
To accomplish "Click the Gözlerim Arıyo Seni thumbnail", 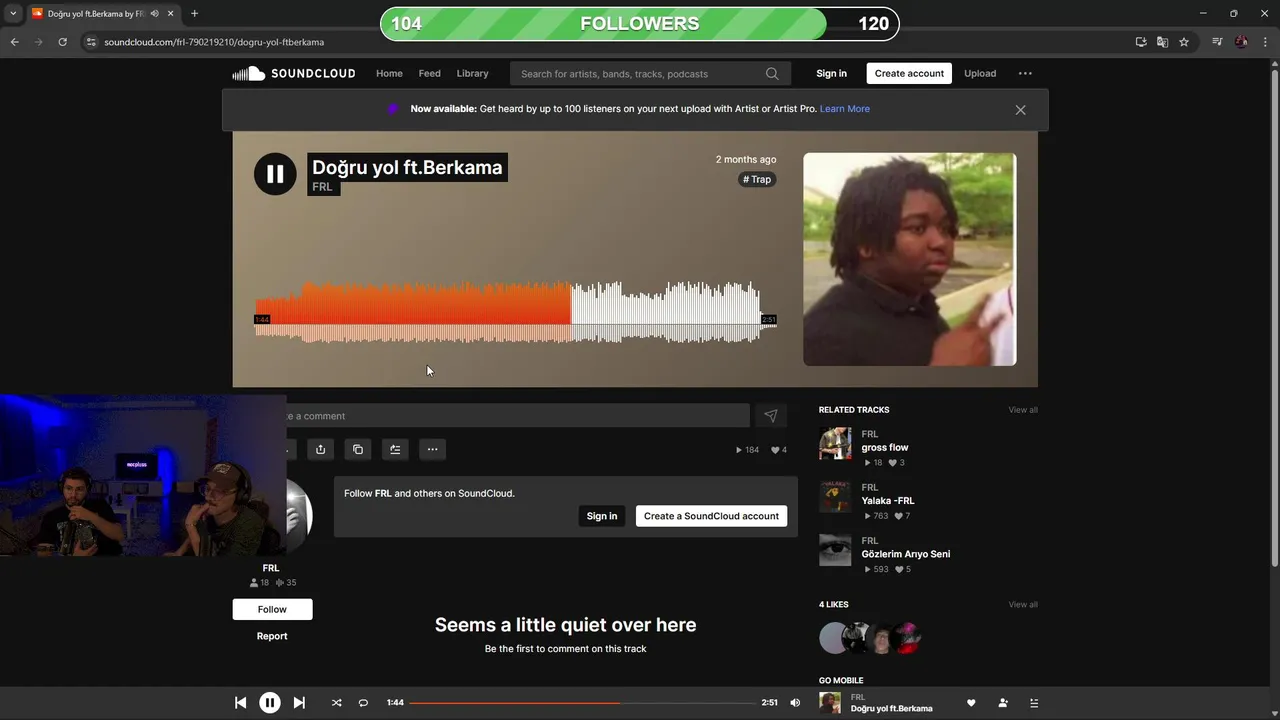I will click(x=835, y=550).
